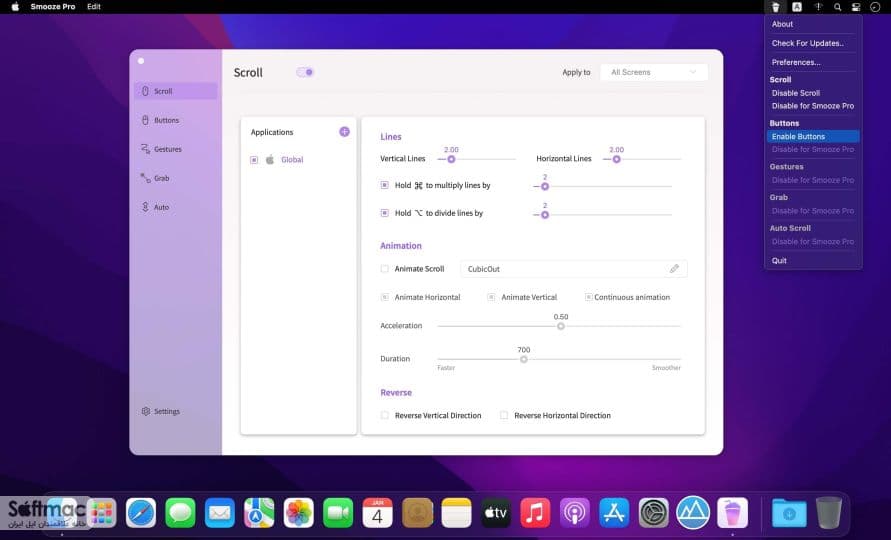Viewport: 891px width, 540px height.
Task: Click the blue mountain app icon in Dock
Action: (693, 512)
